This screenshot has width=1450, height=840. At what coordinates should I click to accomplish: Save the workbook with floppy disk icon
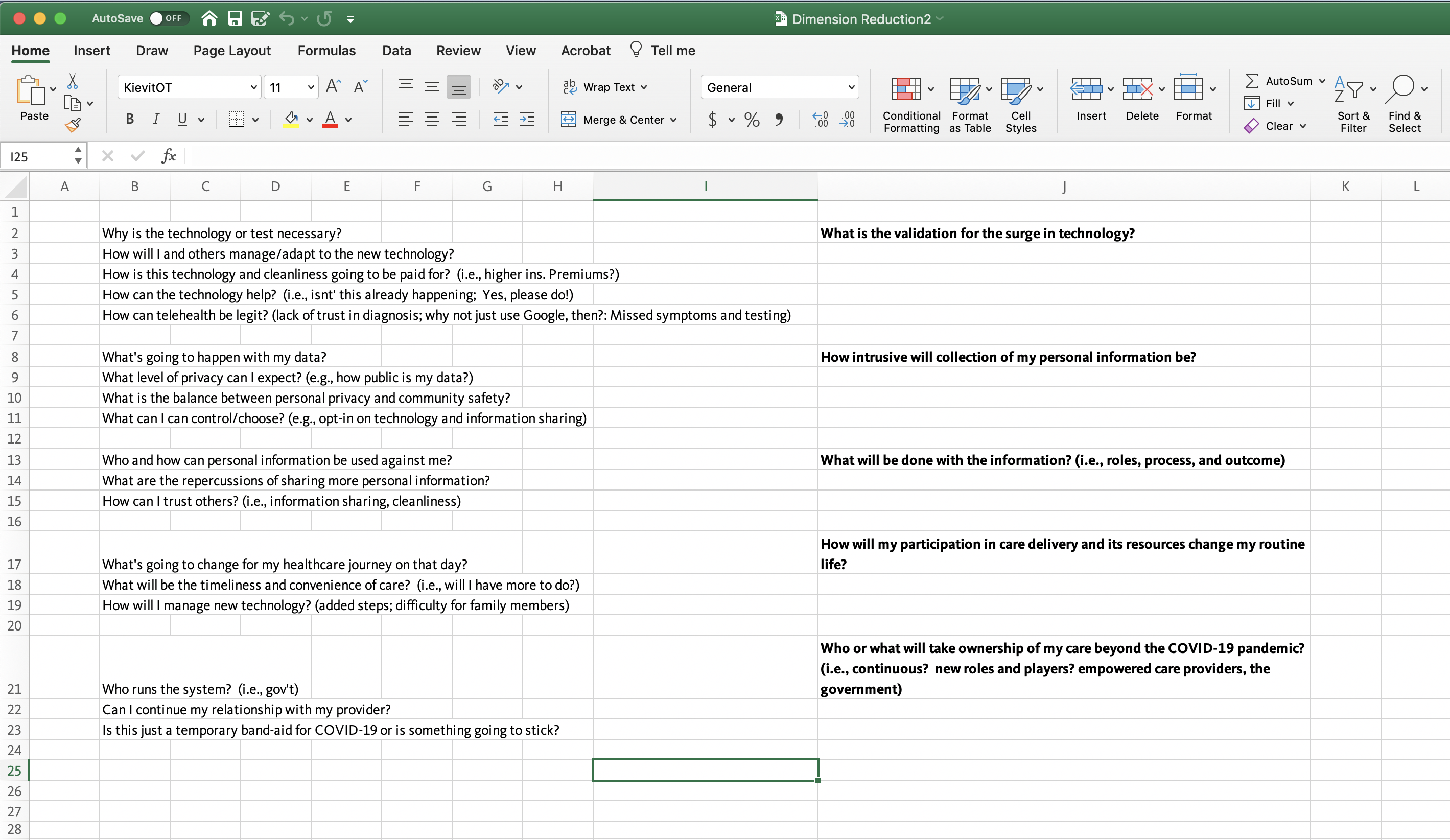(235, 18)
